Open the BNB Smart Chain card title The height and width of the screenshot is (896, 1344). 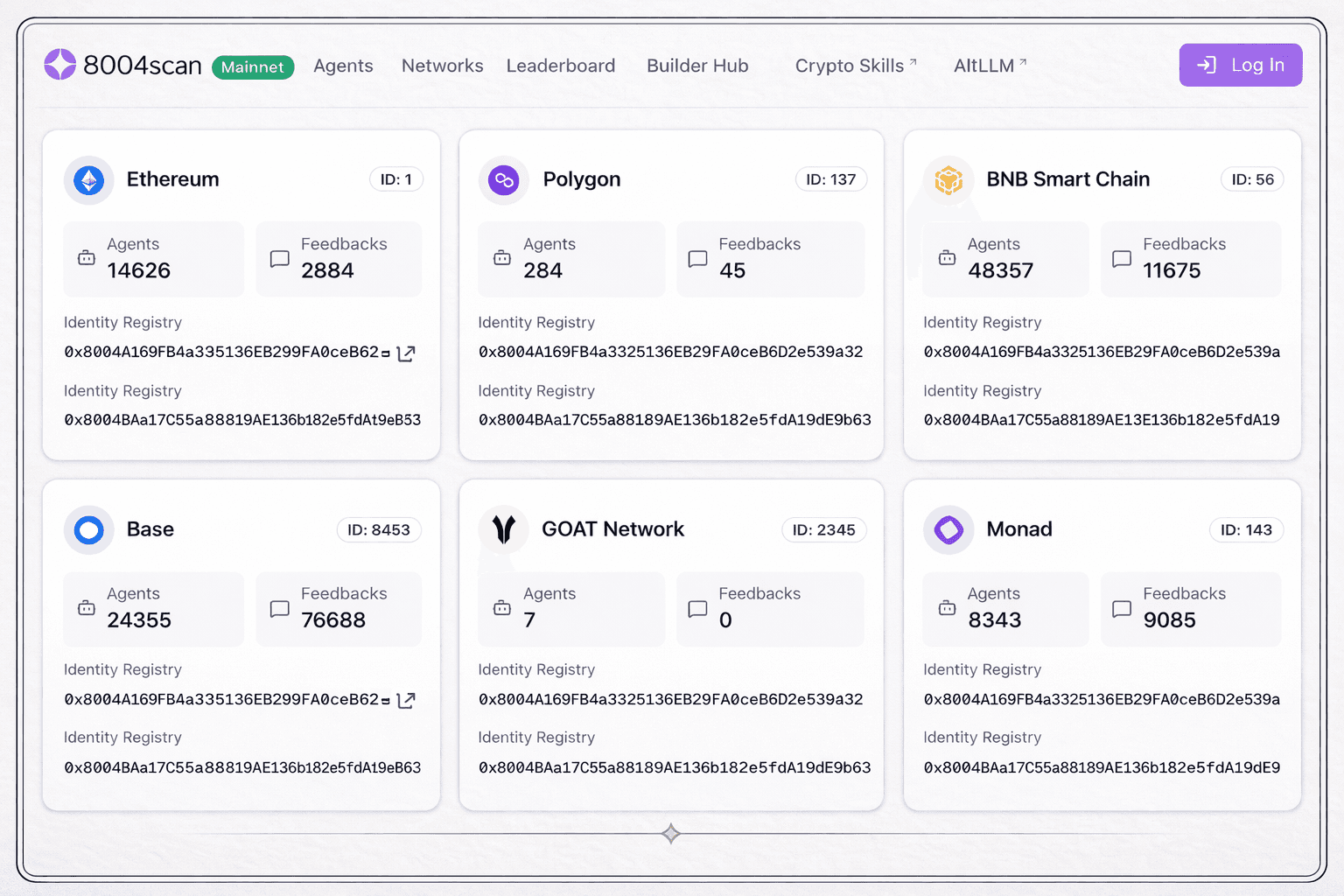click(1068, 179)
